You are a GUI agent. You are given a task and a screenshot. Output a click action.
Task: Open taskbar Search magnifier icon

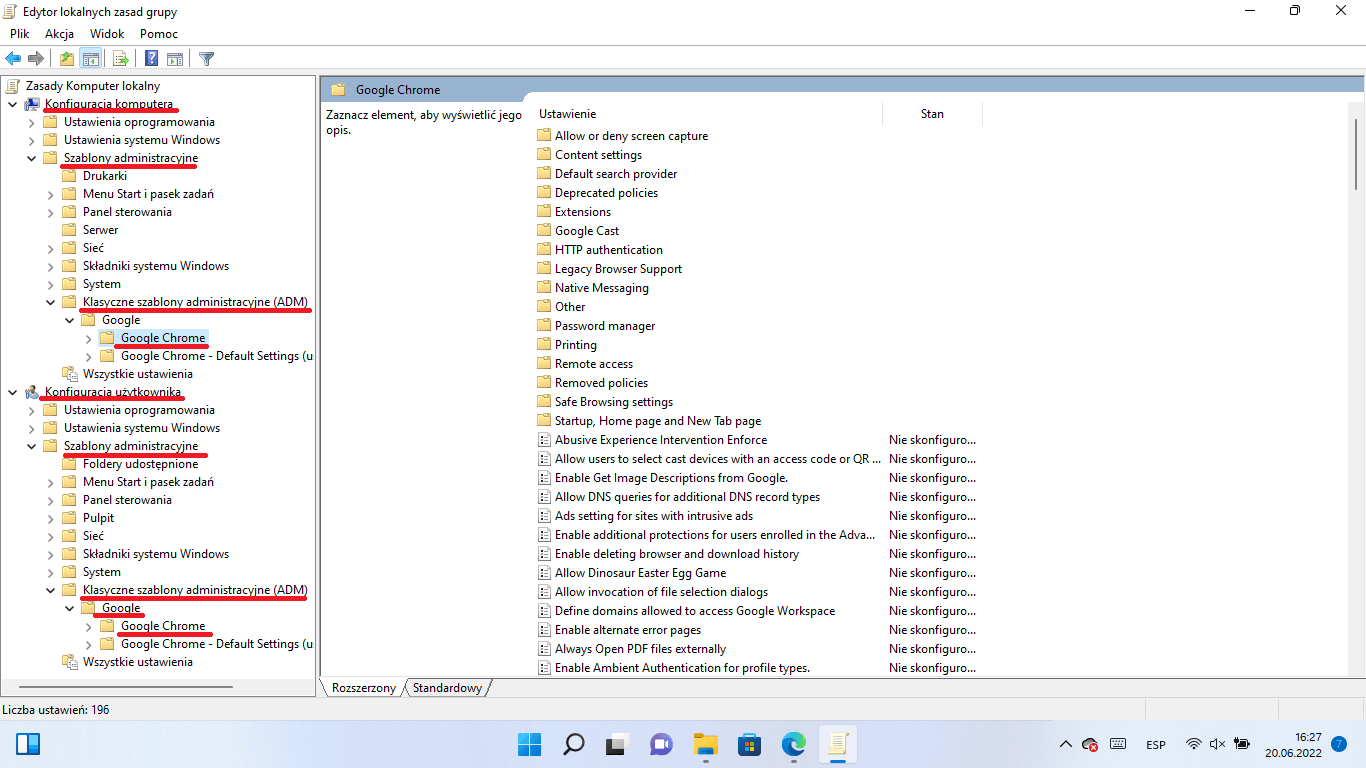click(574, 744)
